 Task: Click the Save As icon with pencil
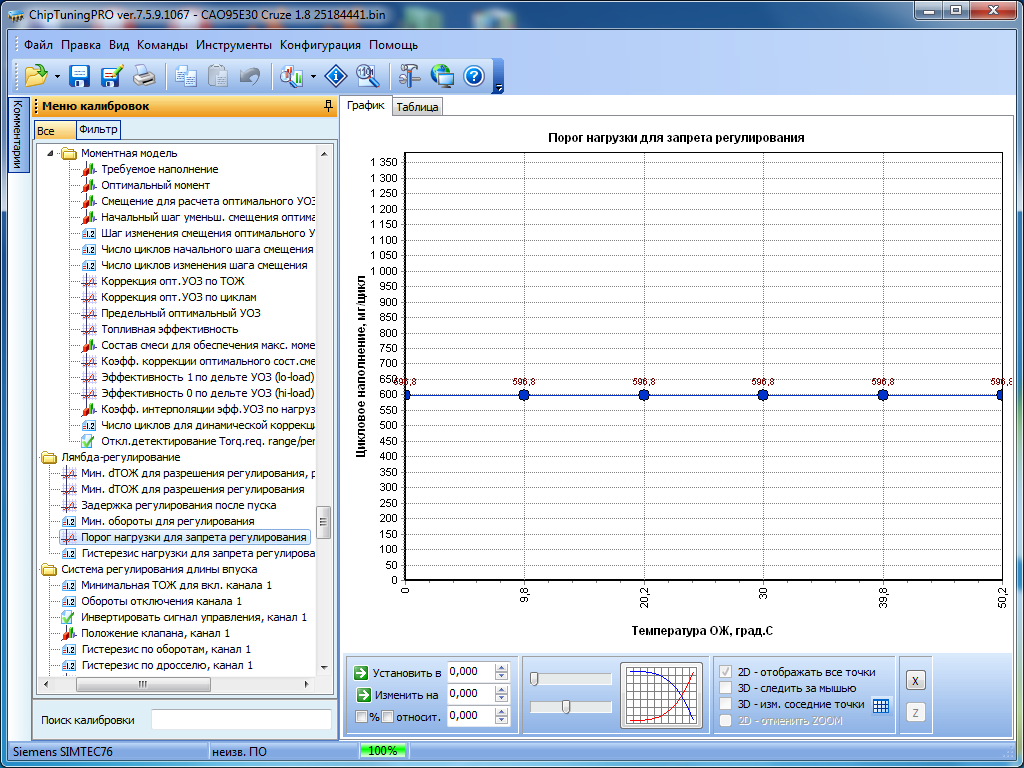click(x=111, y=76)
